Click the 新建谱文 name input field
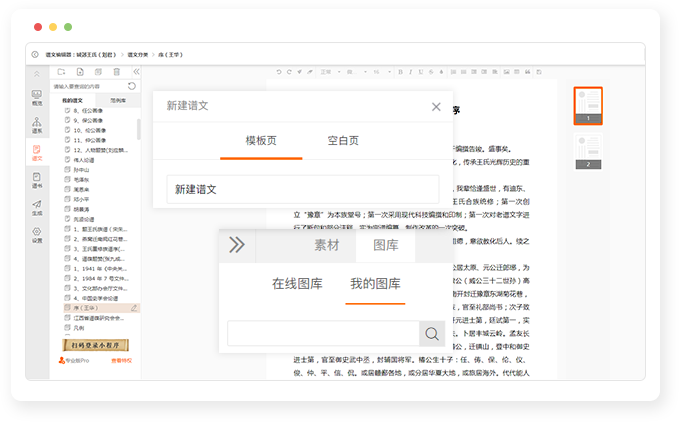The height and width of the screenshot is (422, 679). point(302,189)
